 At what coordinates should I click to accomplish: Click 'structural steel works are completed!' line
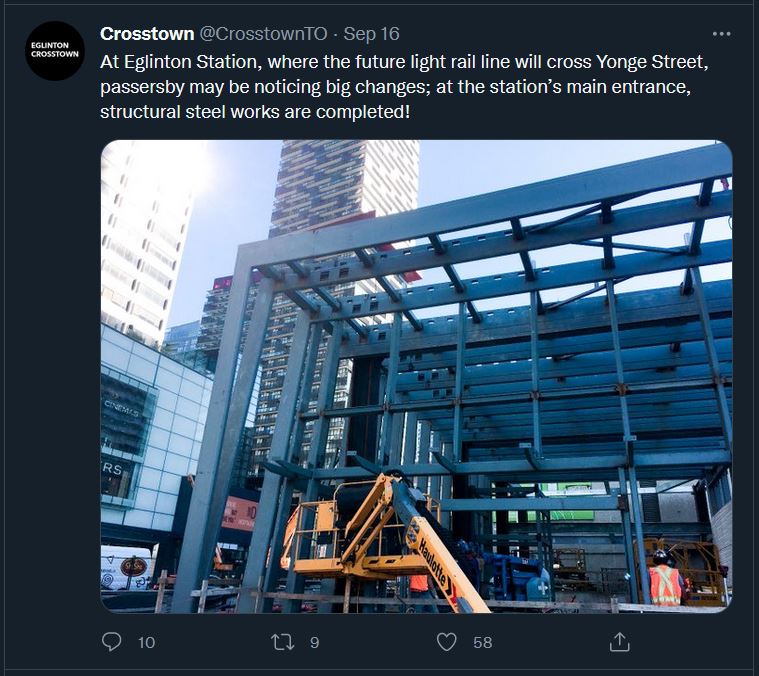coord(255,112)
